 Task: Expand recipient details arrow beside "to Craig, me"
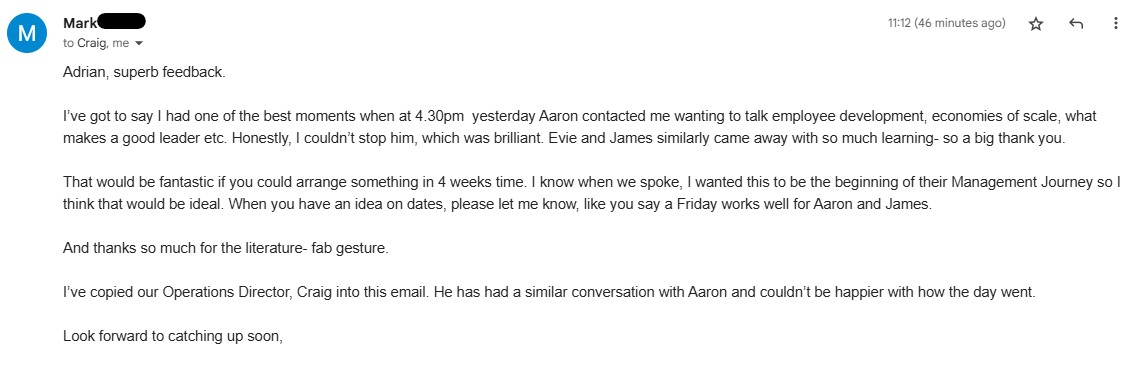(139, 43)
